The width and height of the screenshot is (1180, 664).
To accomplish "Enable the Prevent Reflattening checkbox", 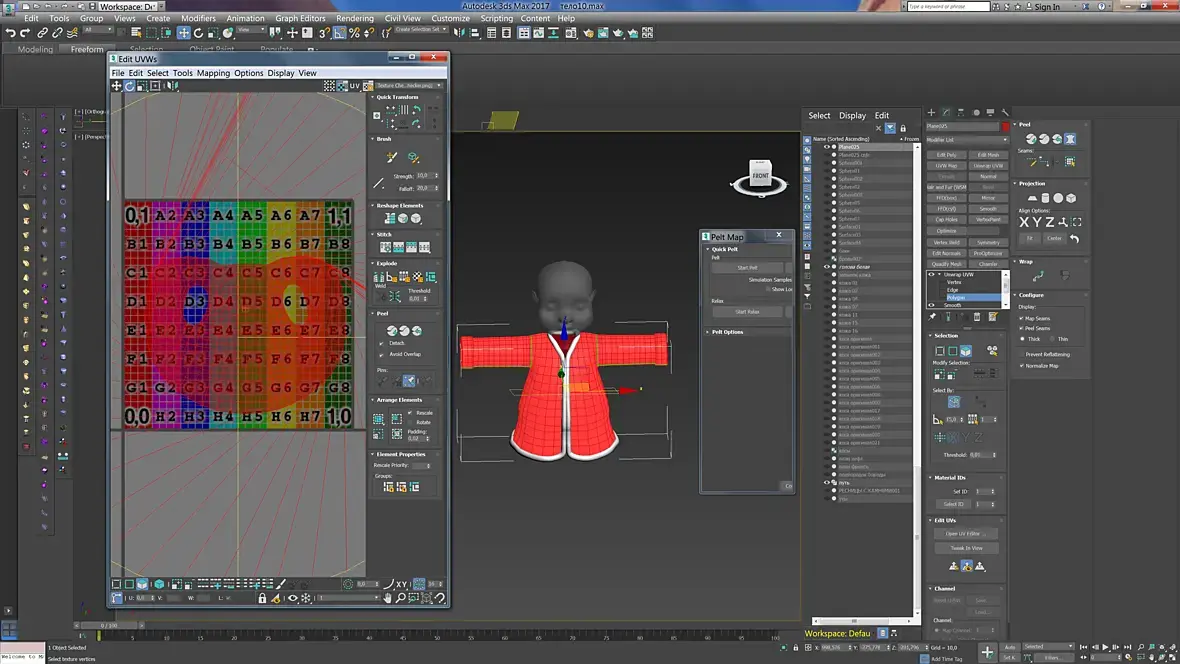I will click(1022, 354).
